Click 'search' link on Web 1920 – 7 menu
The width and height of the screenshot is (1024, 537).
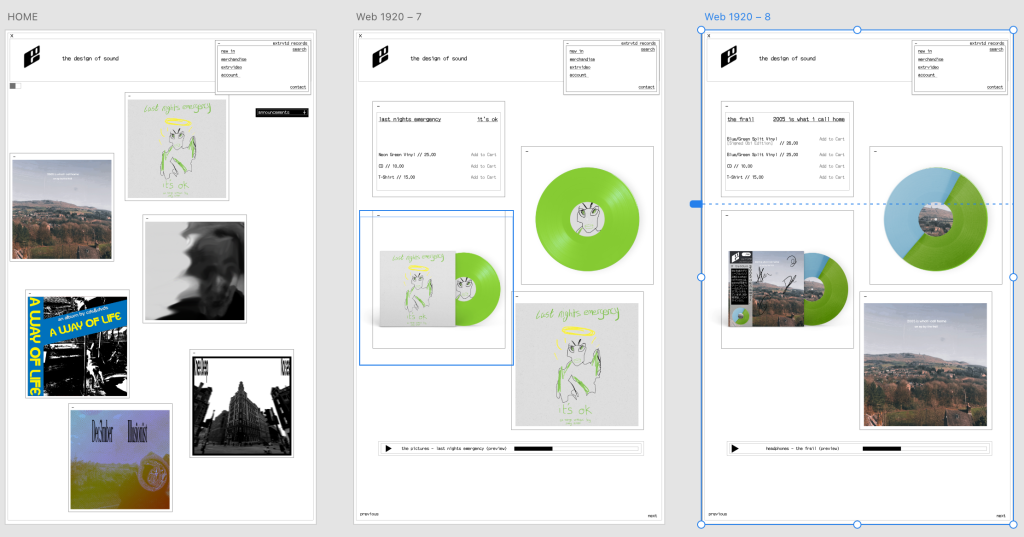tap(646, 50)
